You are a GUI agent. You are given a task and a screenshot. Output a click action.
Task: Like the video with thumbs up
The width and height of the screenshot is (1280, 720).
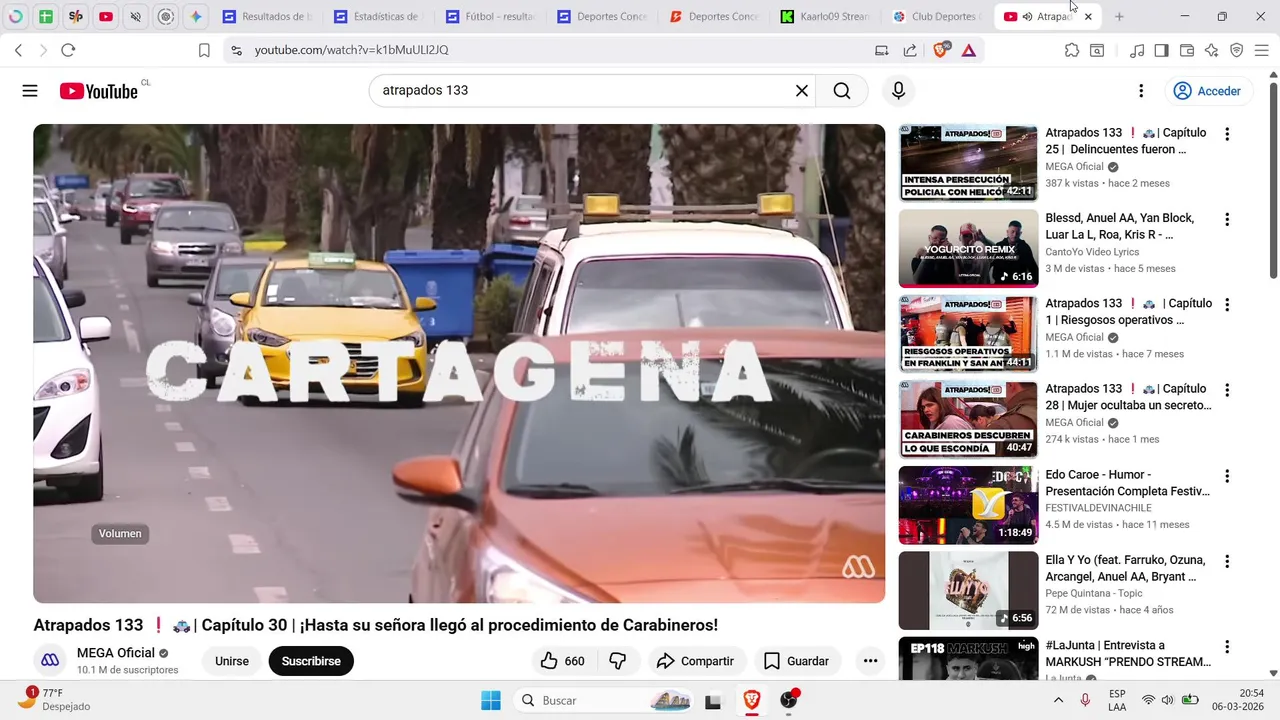click(563, 661)
